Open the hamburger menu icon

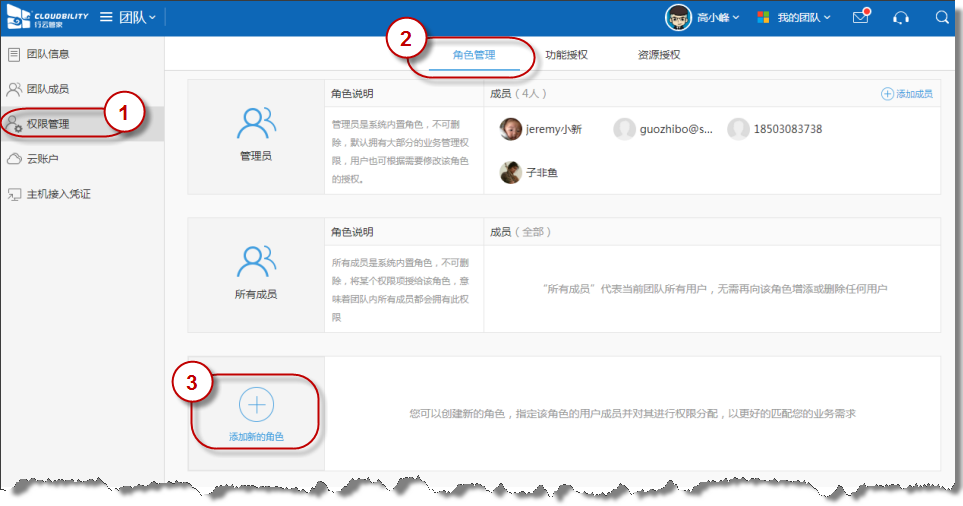pyautogui.click(x=106, y=17)
